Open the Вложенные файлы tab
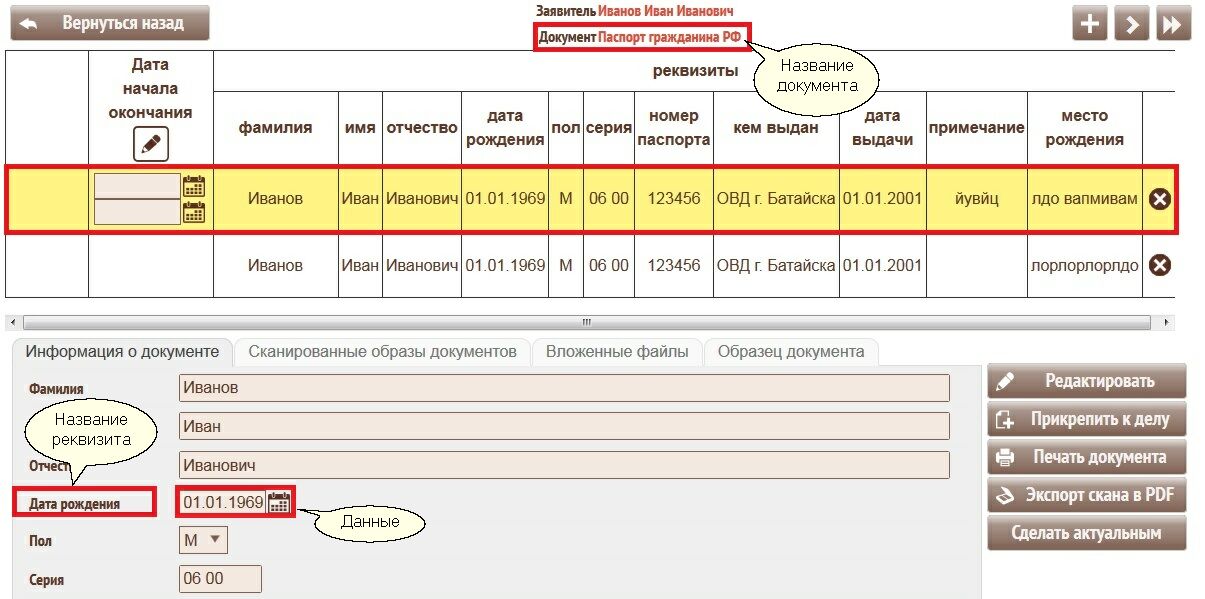1205x599 pixels. coord(617,352)
